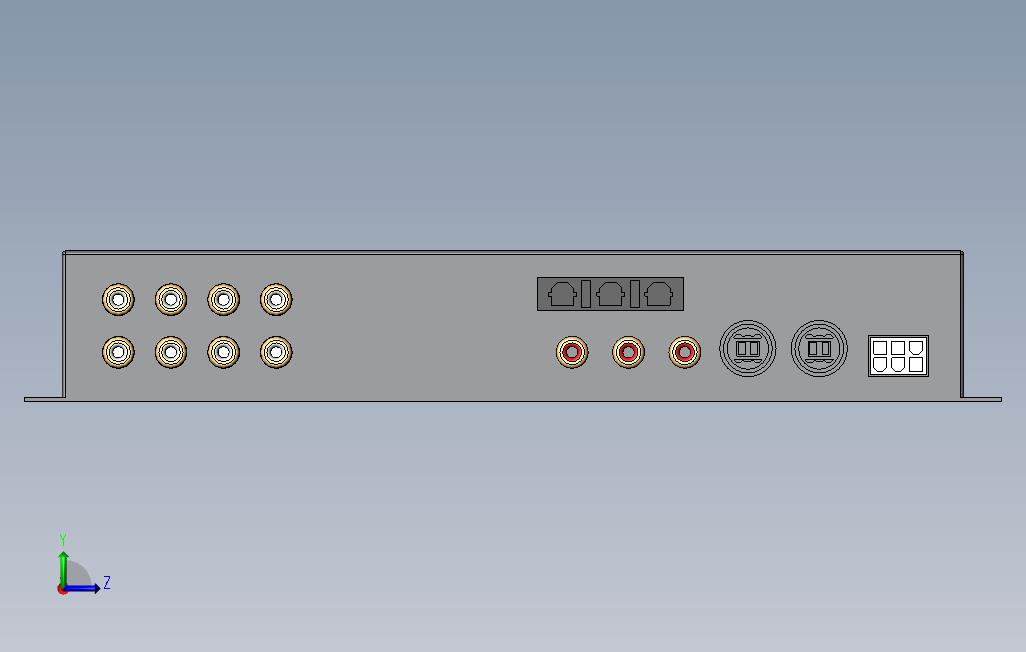Click the red origin point of triad
Viewport: 1026px width, 652px height.
point(62,589)
